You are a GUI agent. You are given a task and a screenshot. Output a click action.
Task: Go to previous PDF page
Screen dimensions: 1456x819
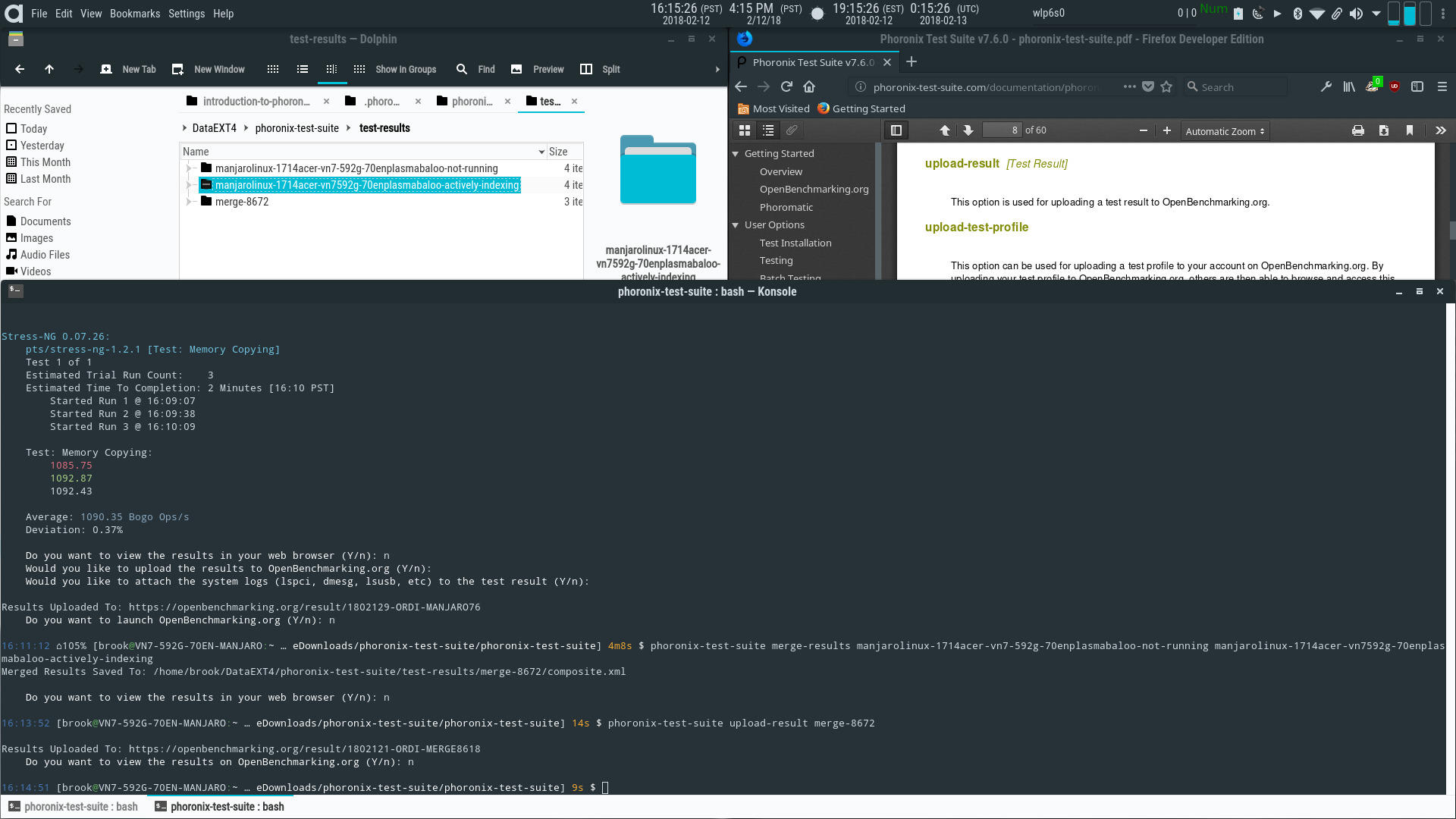(945, 130)
